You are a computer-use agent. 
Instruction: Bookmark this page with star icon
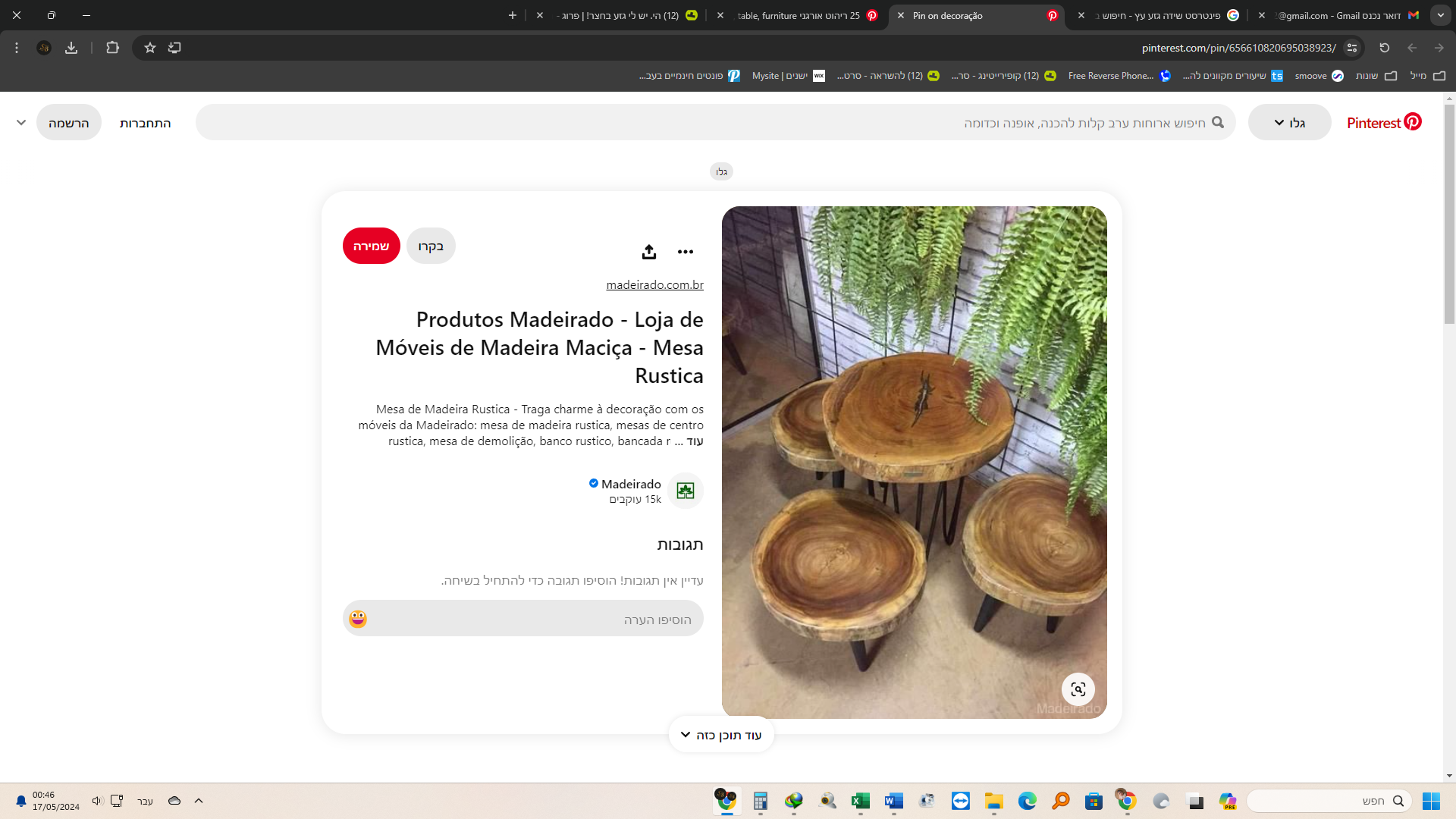[x=150, y=48]
